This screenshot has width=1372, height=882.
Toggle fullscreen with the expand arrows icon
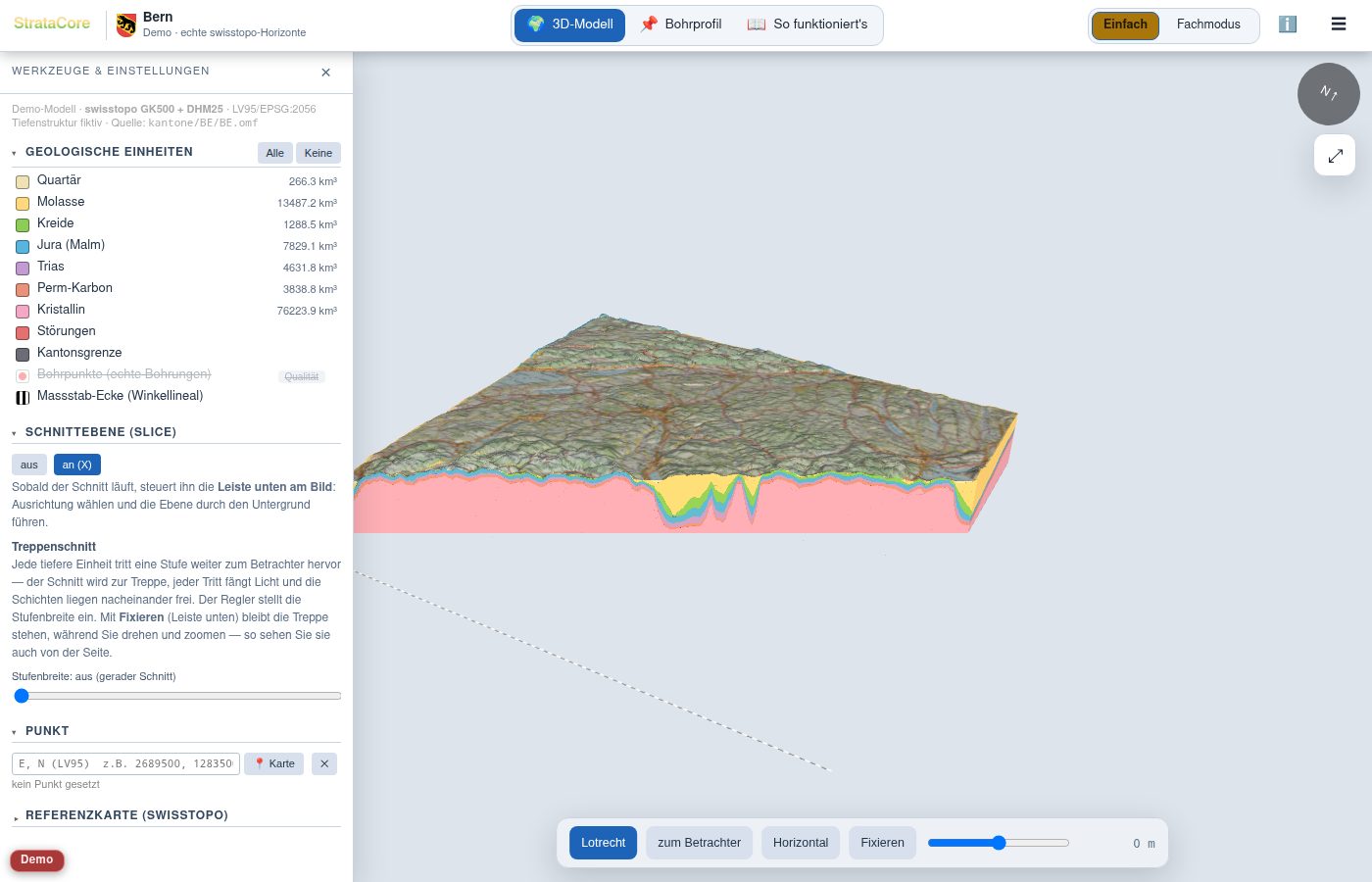[1335, 155]
